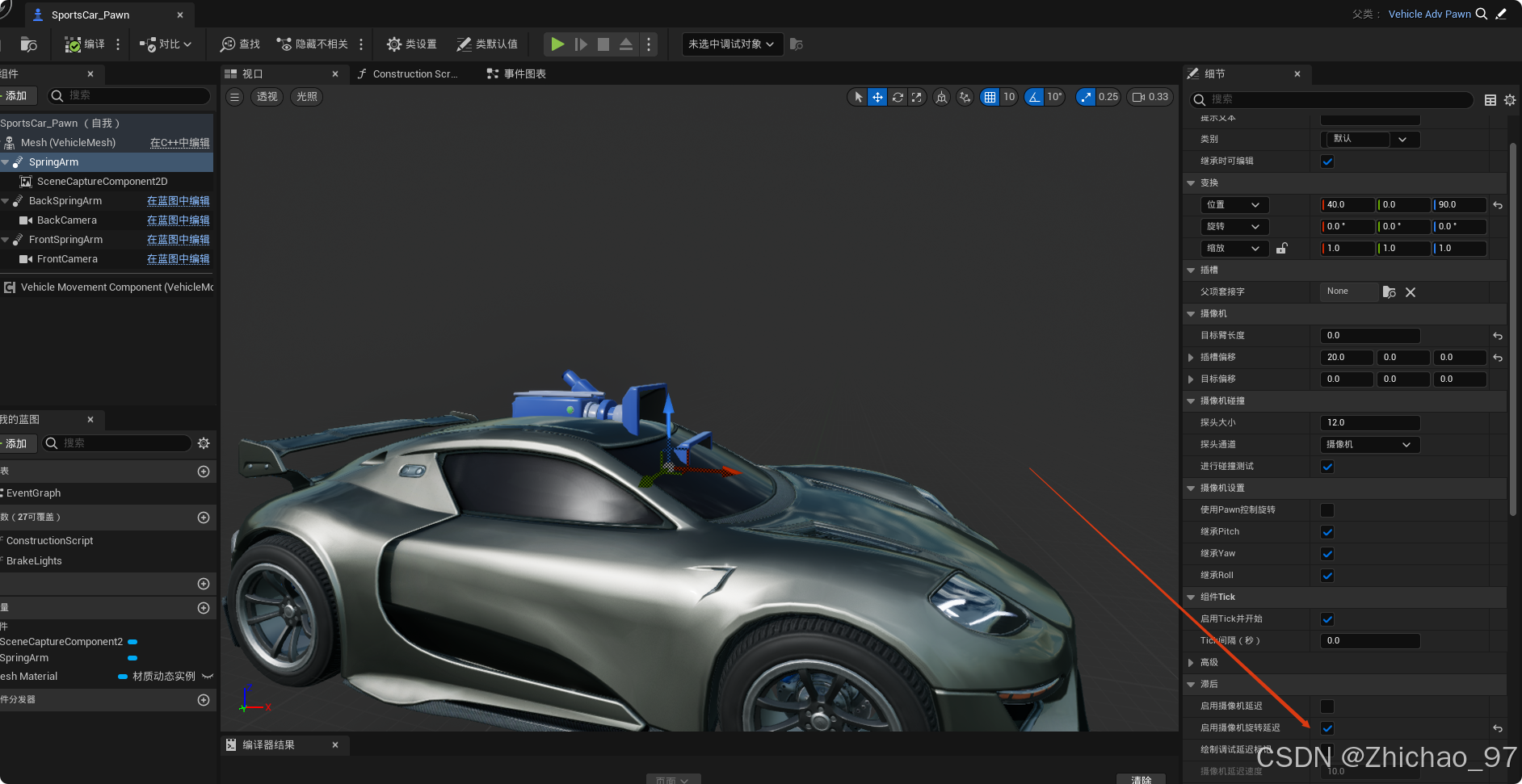Toggle Do Collision Test checkbox
1522x784 pixels.
1327,467
